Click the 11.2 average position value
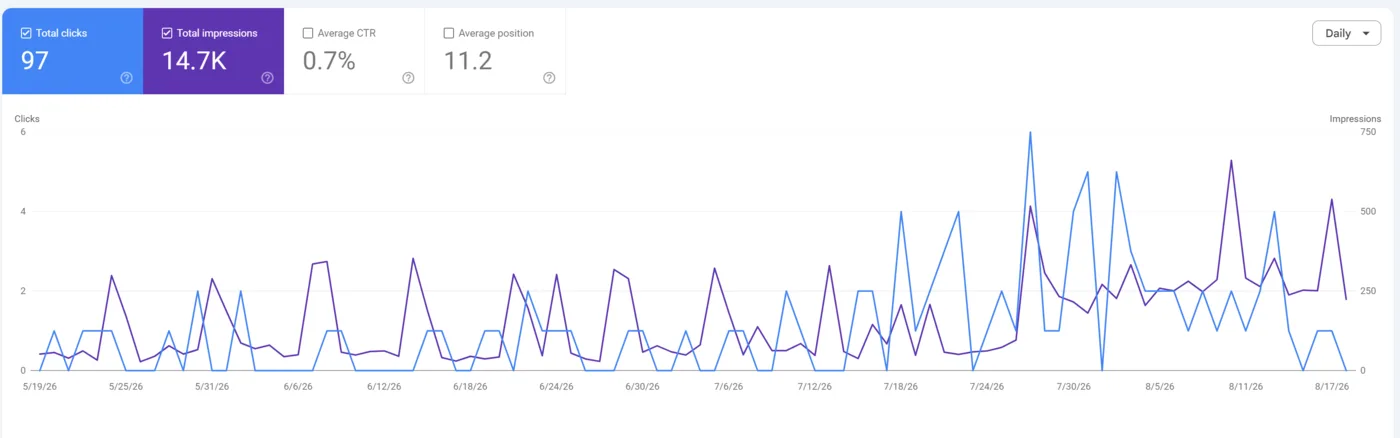The height and width of the screenshot is (438, 1400). 468,61
